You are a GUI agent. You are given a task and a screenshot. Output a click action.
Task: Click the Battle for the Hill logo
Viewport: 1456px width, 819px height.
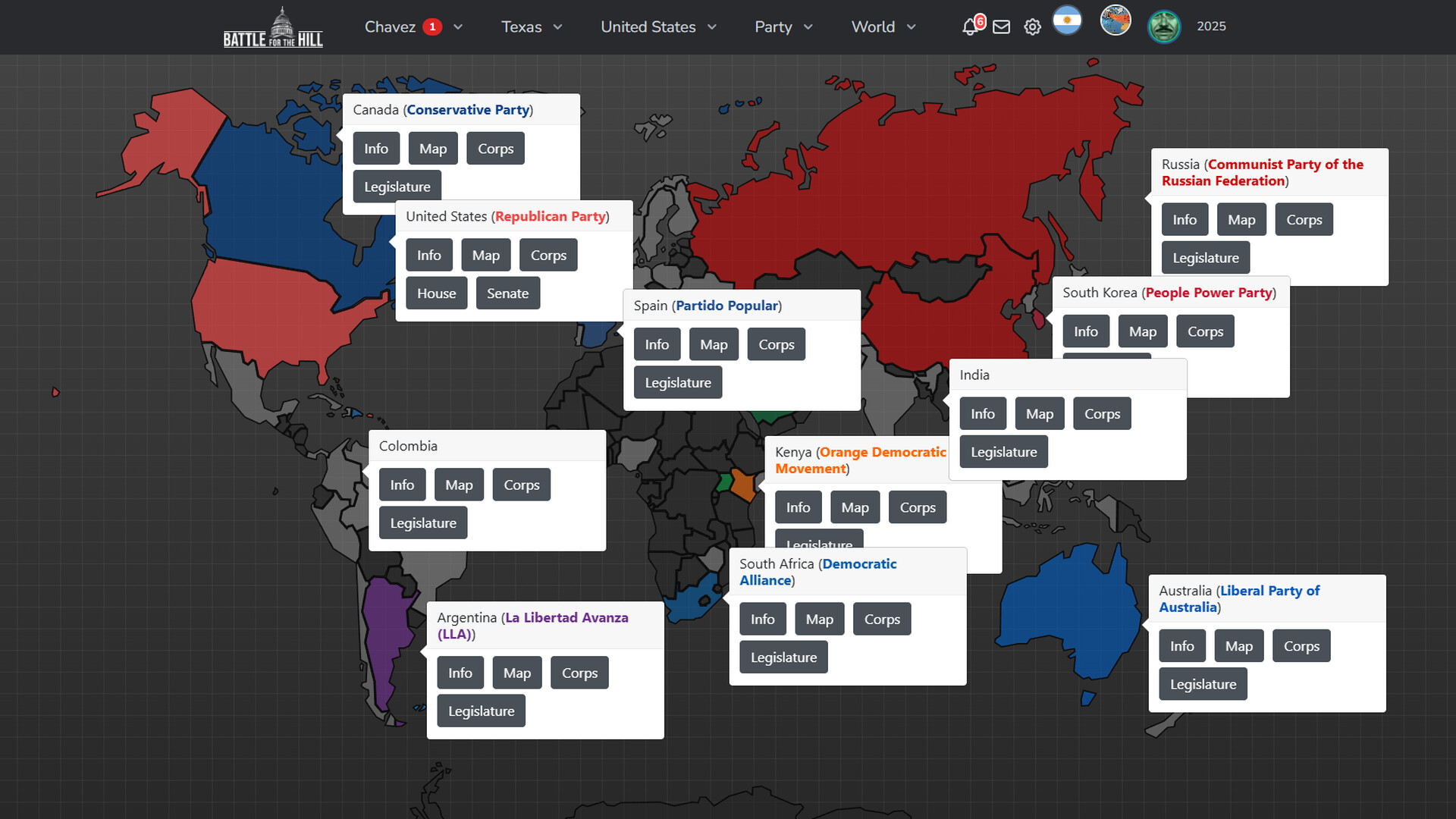point(273,27)
